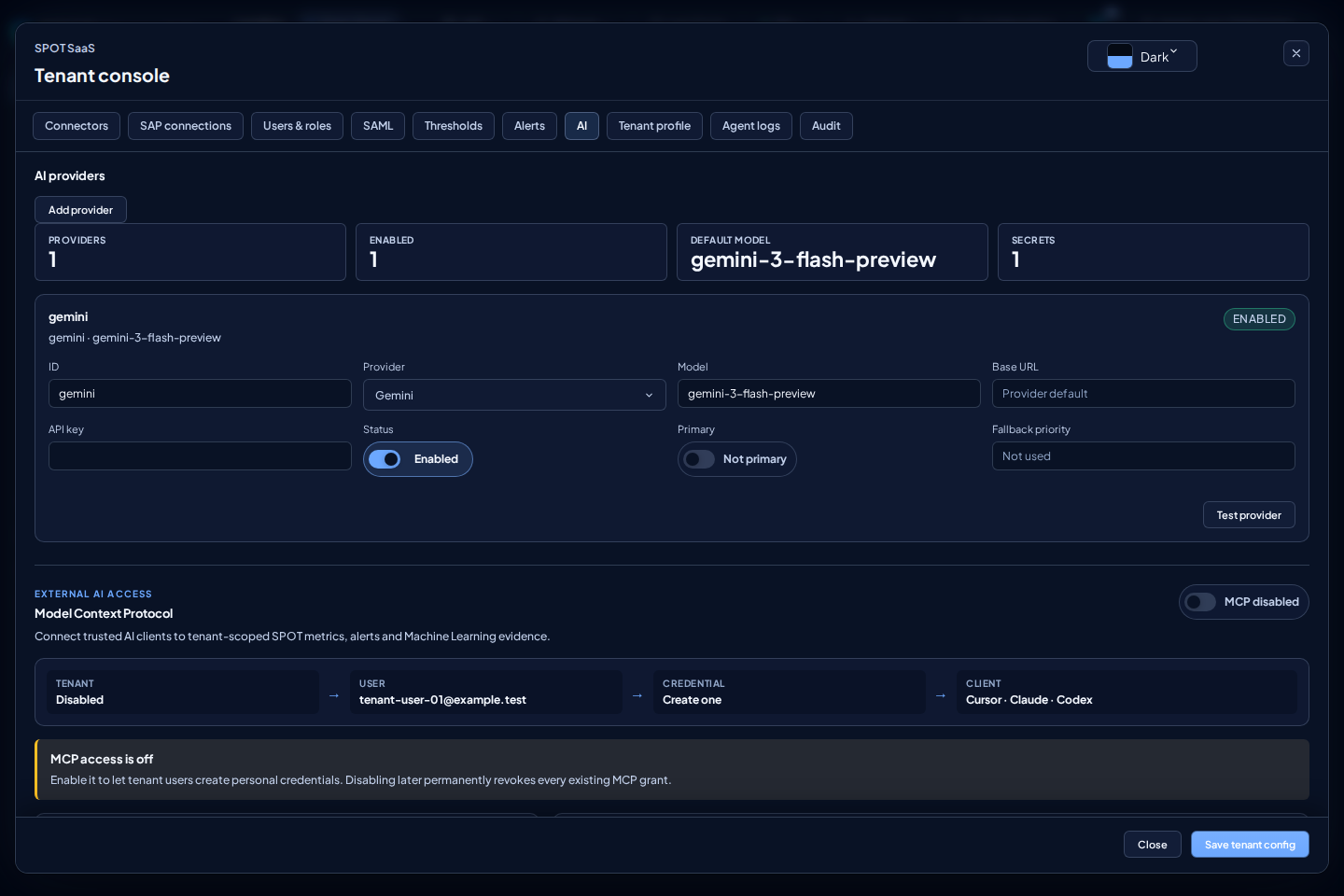Click the gemini · gemini-3-flash-preview subtitle
Image resolution: width=1344 pixels, height=896 pixels.
pos(134,338)
